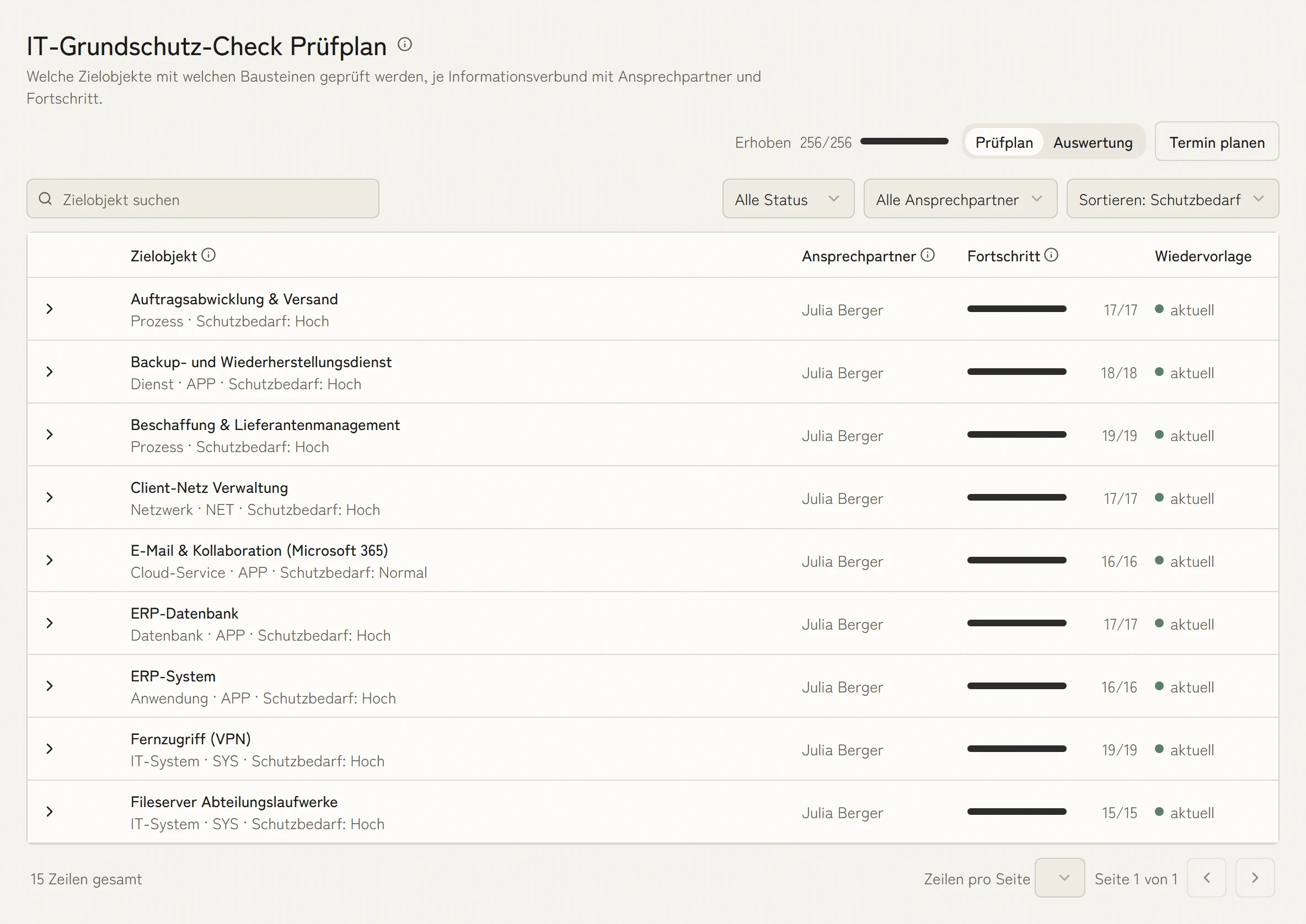Click the Ansprechpartner column info icon
This screenshot has height=924, width=1306.
(x=928, y=255)
